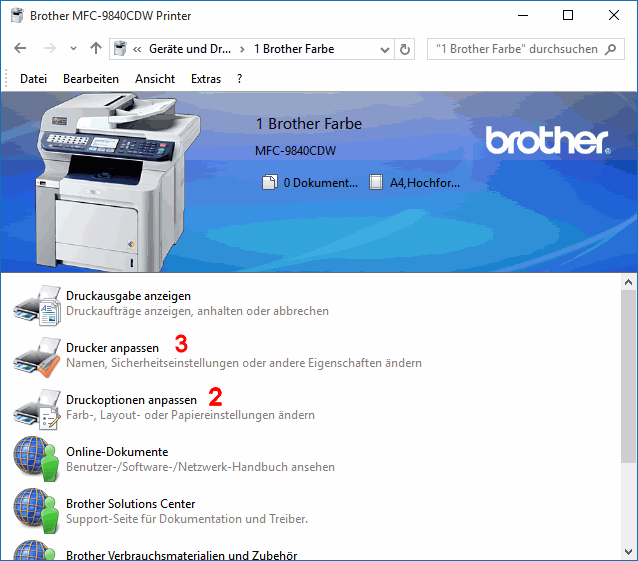Refresh the current location

[x=405, y=49]
